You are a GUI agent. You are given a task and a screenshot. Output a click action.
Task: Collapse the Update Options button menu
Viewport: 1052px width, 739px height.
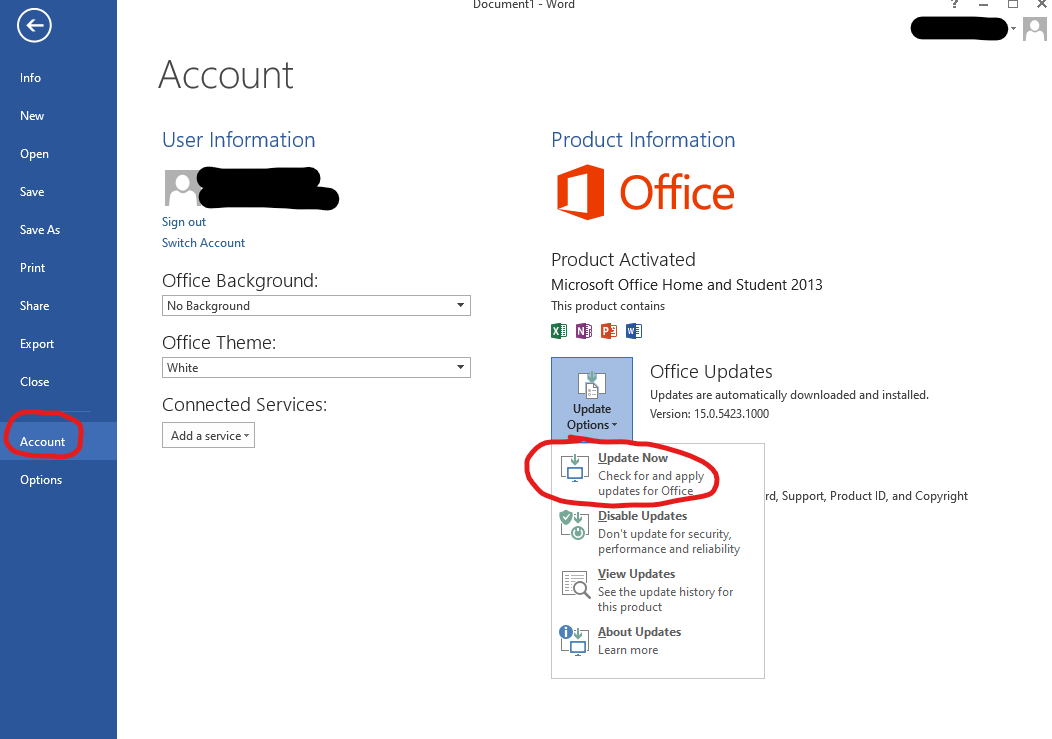(592, 400)
